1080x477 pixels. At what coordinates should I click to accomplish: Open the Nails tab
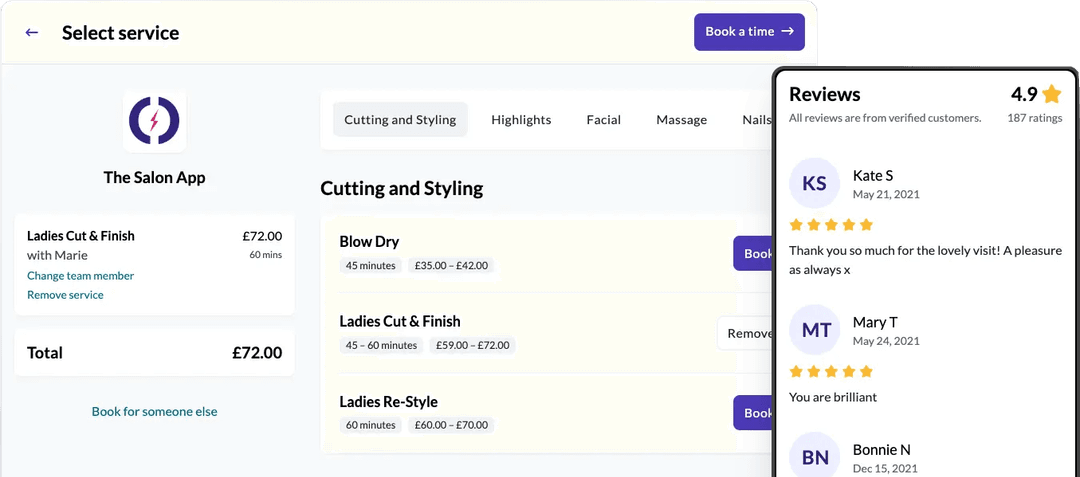coord(757,120)
